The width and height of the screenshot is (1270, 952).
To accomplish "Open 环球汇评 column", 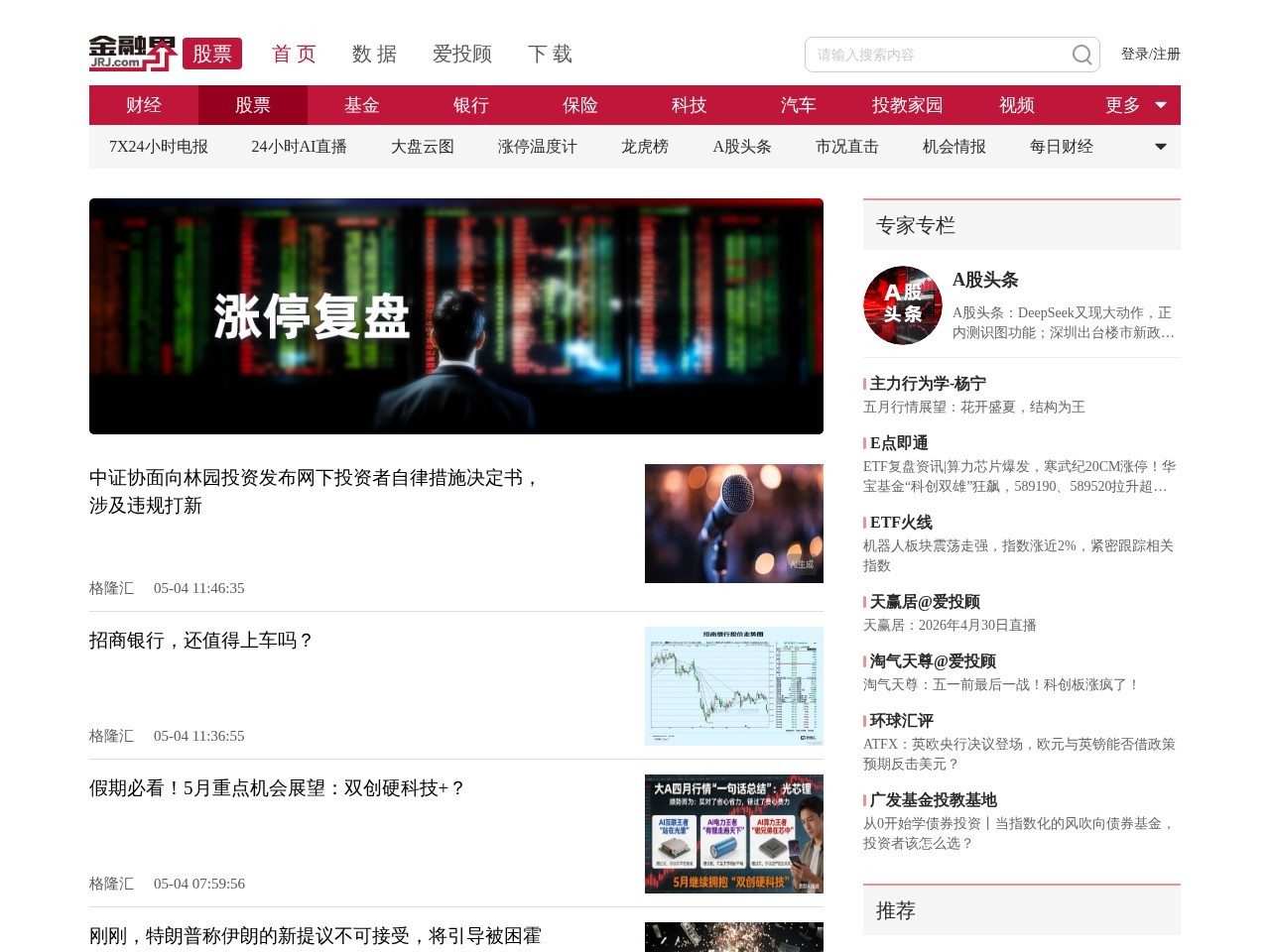I will click(902, 721).
